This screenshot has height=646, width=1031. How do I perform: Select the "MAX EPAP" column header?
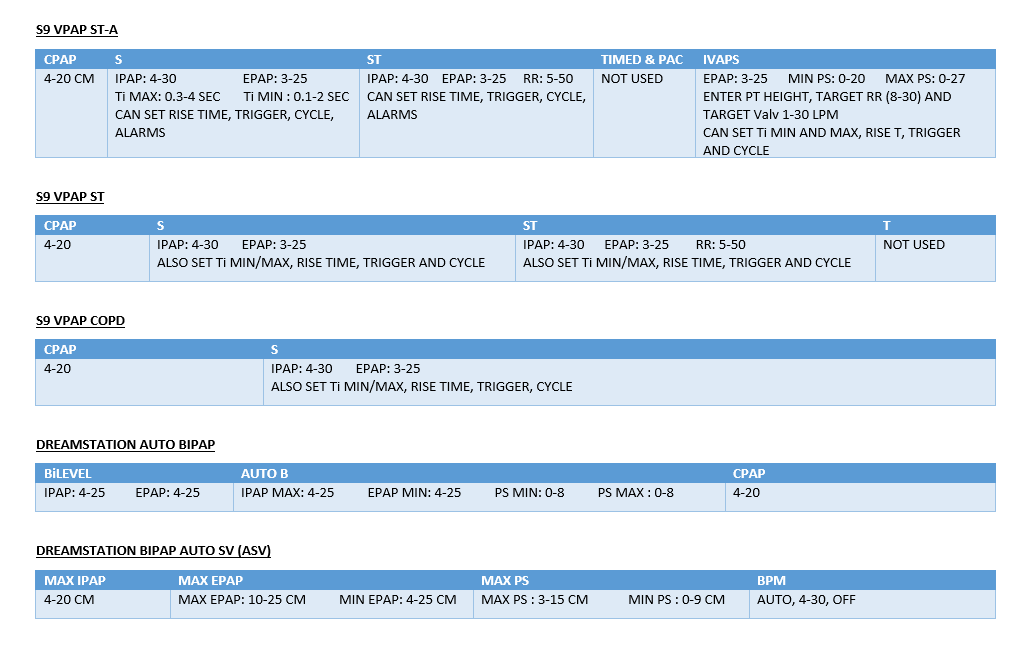click(210, 581)
